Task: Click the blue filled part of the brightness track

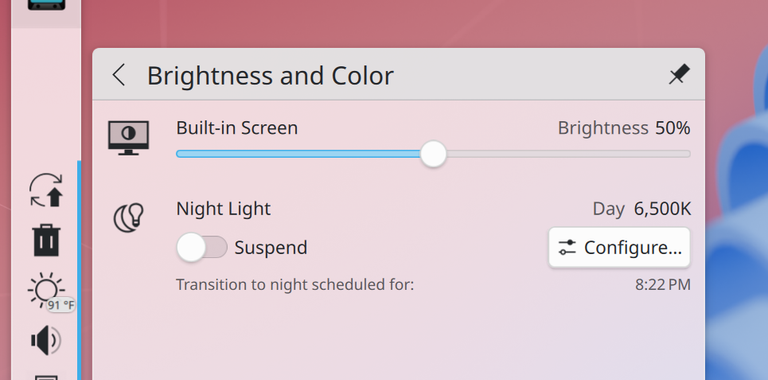Action: (298, 154)
